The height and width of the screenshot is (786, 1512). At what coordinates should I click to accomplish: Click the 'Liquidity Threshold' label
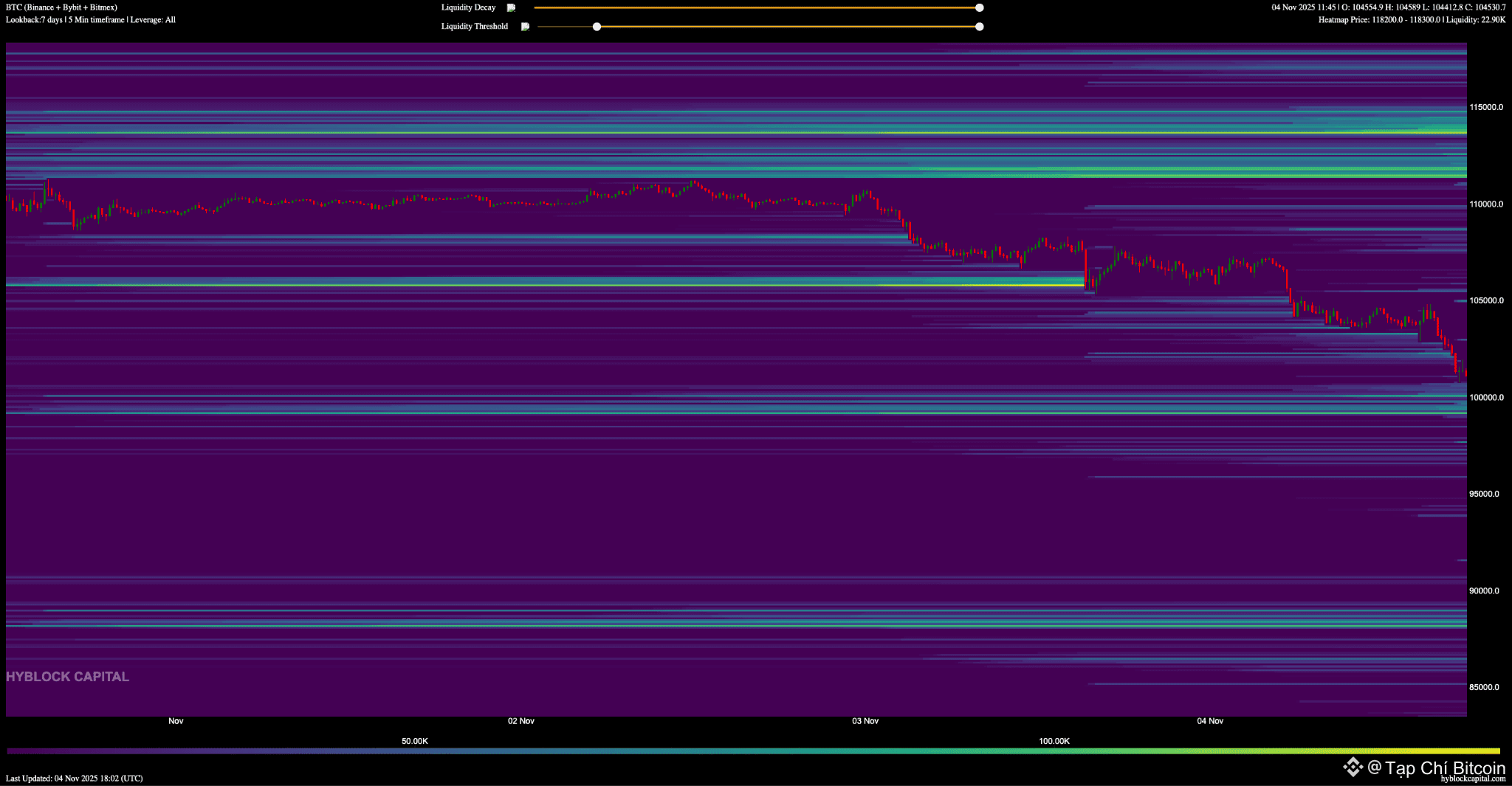[x=474, y=27]
